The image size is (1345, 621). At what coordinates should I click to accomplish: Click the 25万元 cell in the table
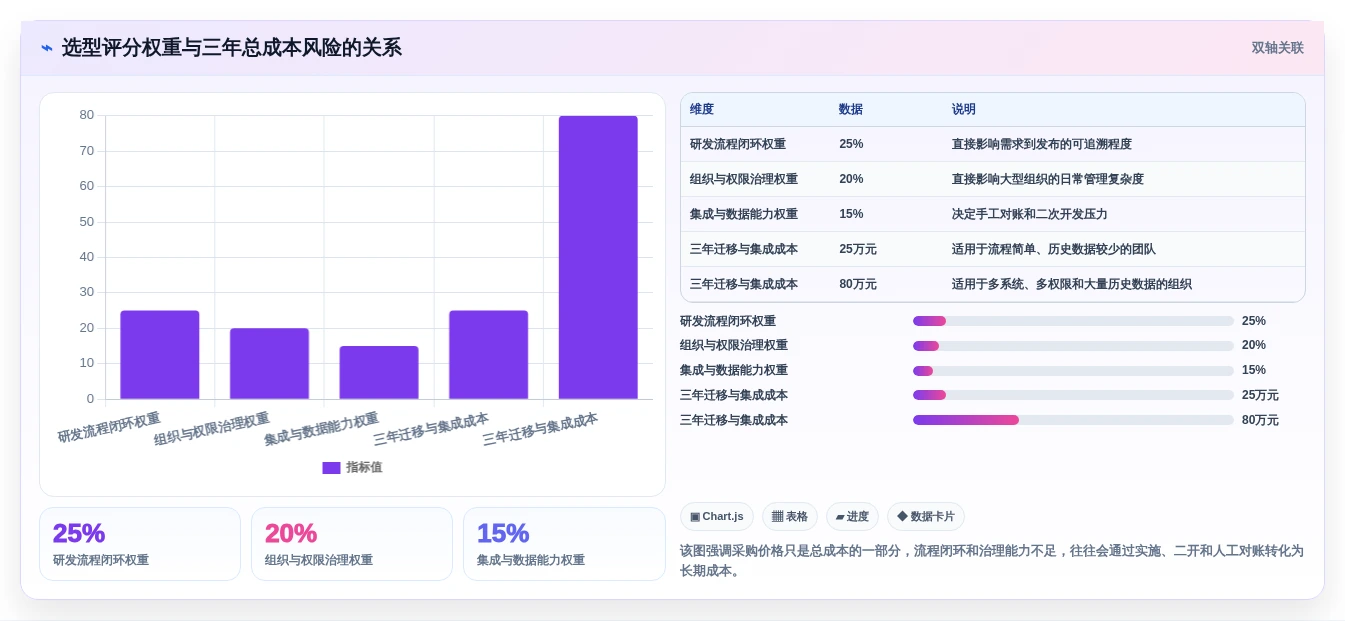tap(858, 249)
